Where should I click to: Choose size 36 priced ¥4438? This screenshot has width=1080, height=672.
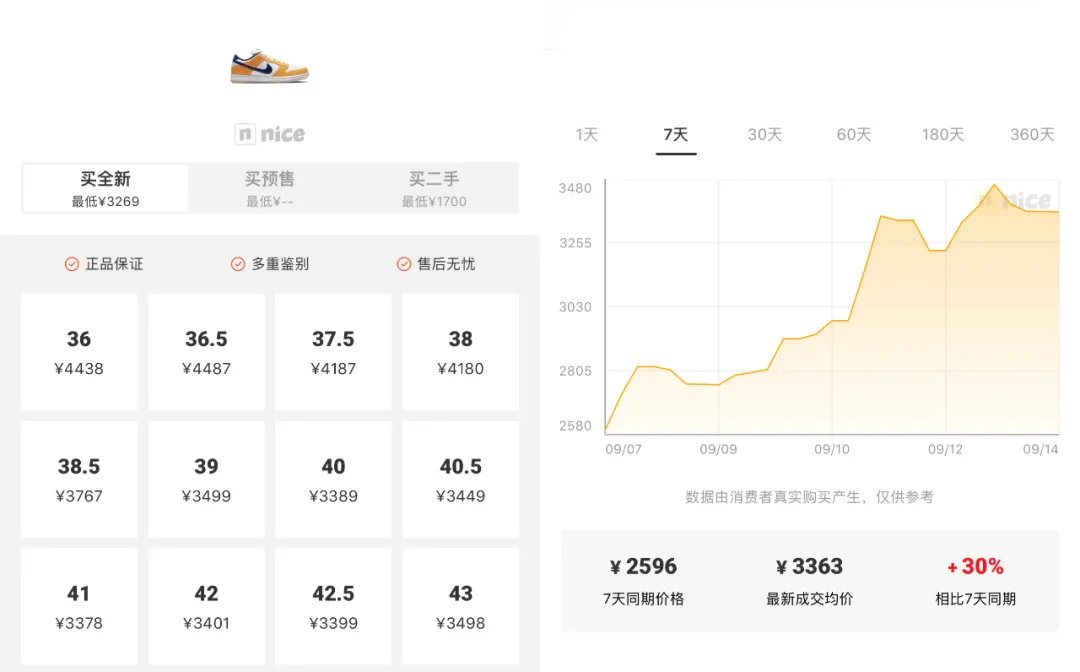(x=79, y=352)
